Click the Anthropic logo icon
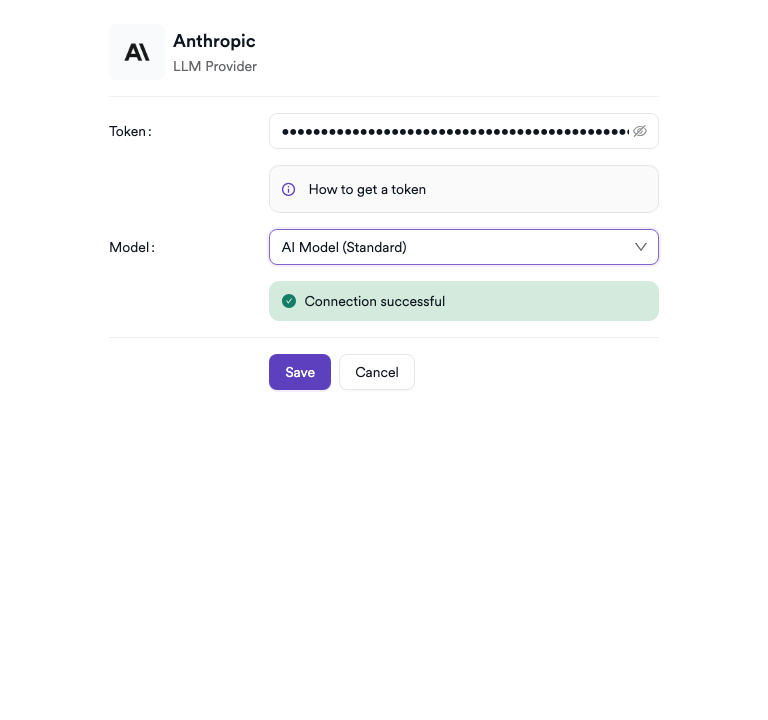The height and width of the screenshot is (720, 768). (137, 52)
